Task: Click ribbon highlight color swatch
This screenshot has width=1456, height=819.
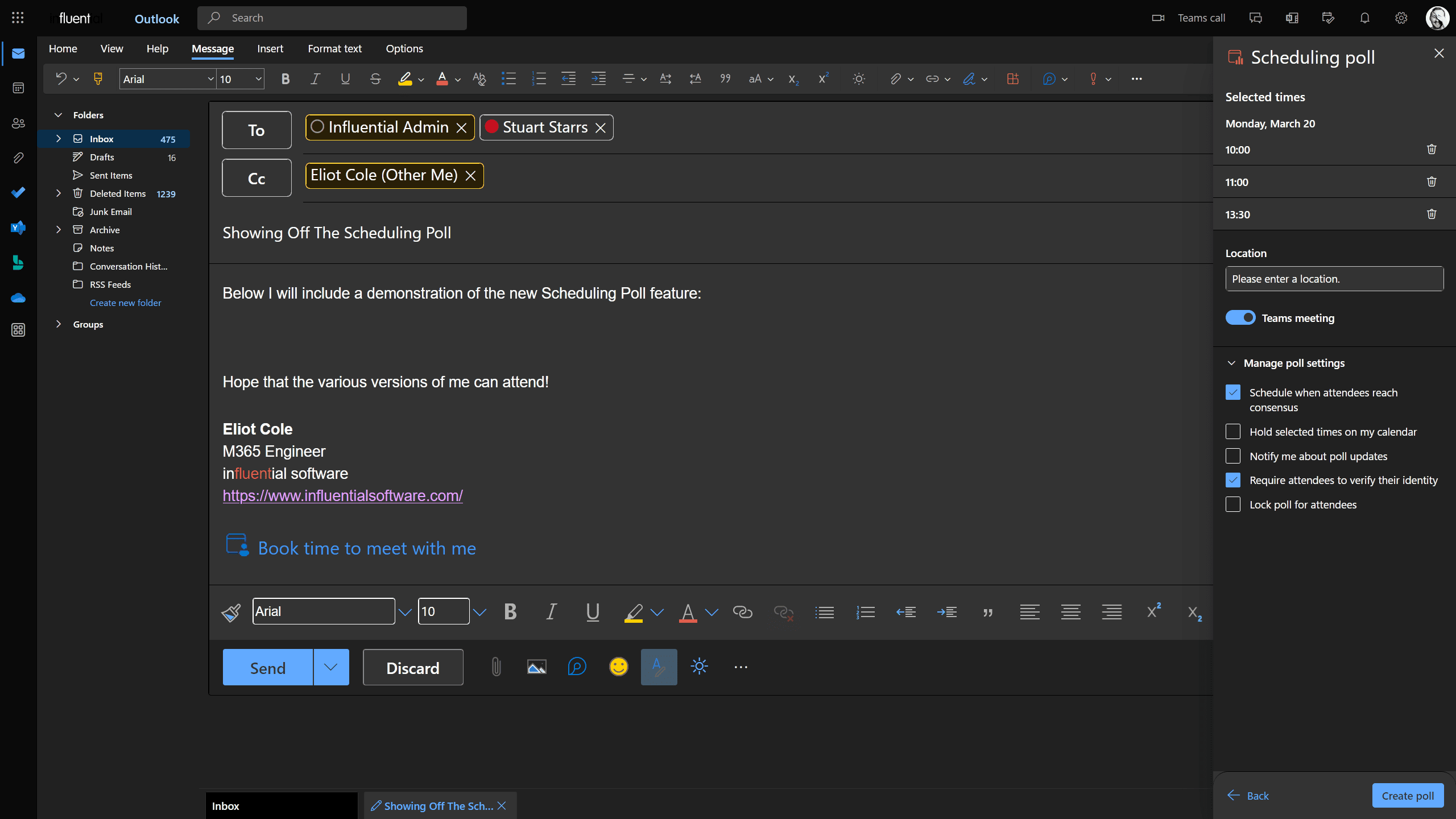Action: pyautogui.click(x=405, y=78)
